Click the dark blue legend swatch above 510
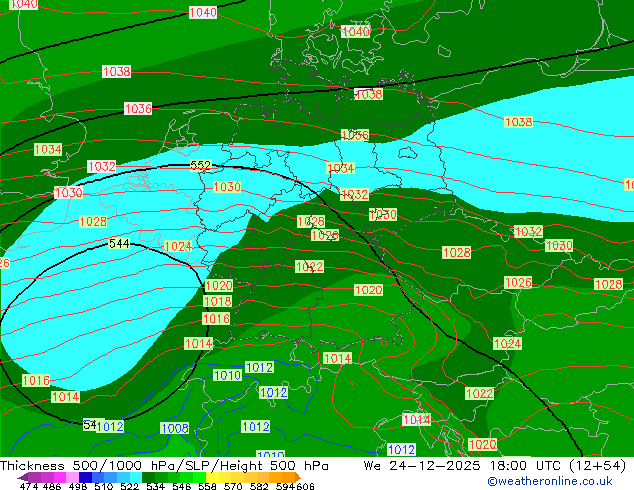Image resolution: width=634 pixels, height=490 pixels. [x=85, y=477]
